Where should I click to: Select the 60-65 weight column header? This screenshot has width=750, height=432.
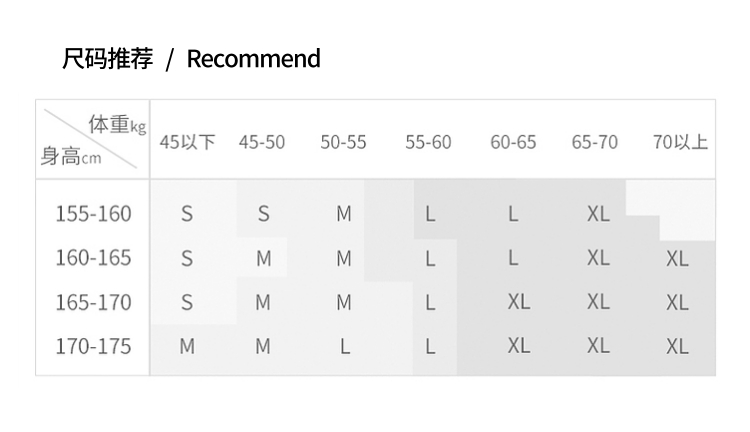point(513,142)
